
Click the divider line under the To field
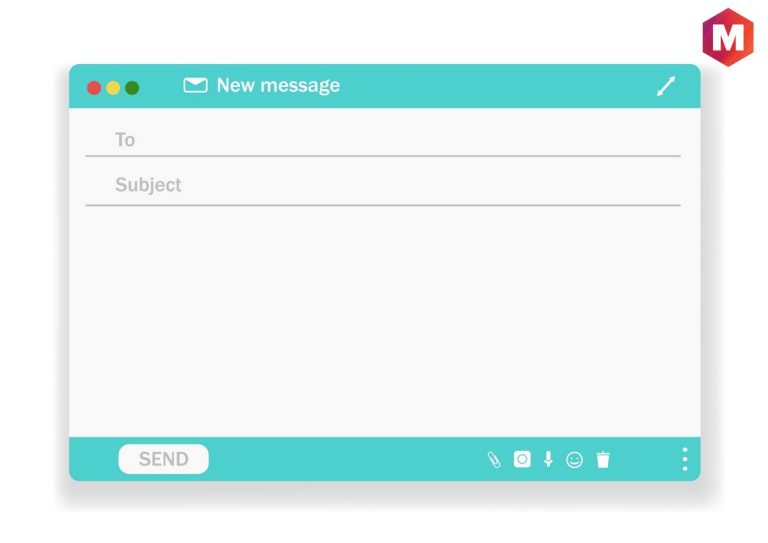(x=383, y=156)
